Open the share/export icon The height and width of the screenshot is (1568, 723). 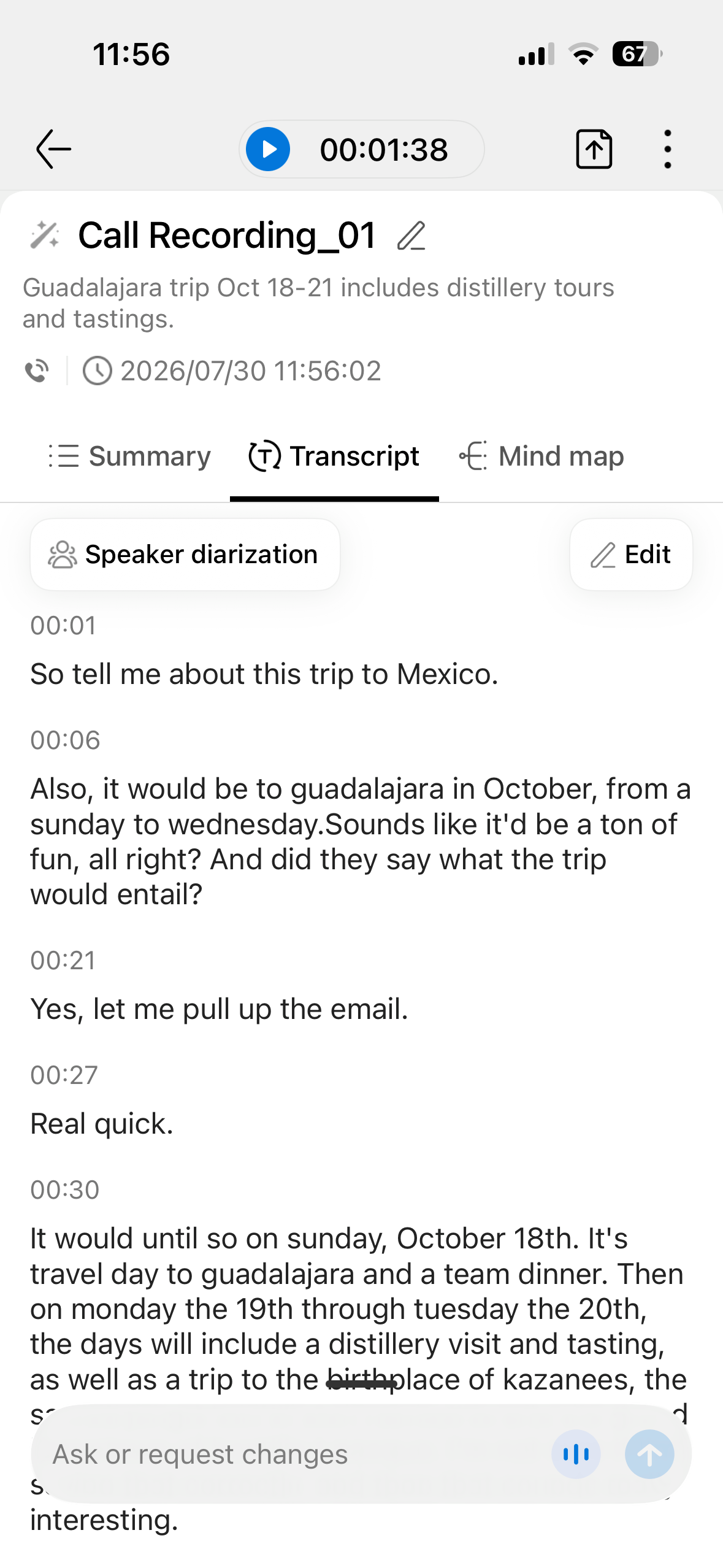[594, 149]
